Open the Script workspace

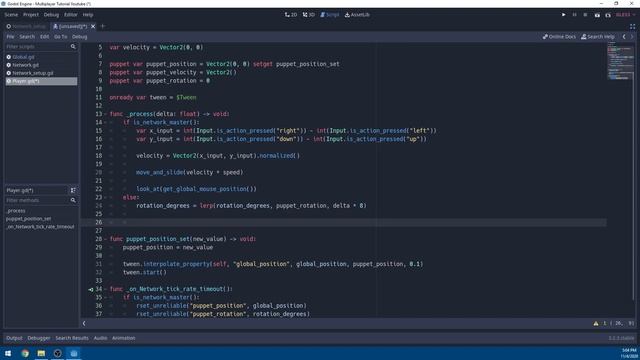pyautogui.click(x=329, y=15)
